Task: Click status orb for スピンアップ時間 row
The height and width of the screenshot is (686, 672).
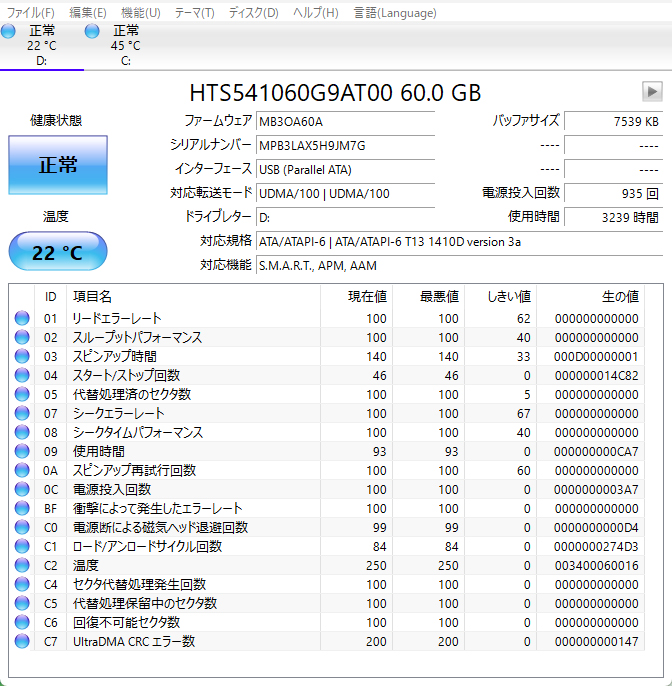Action: pos(22,356)
